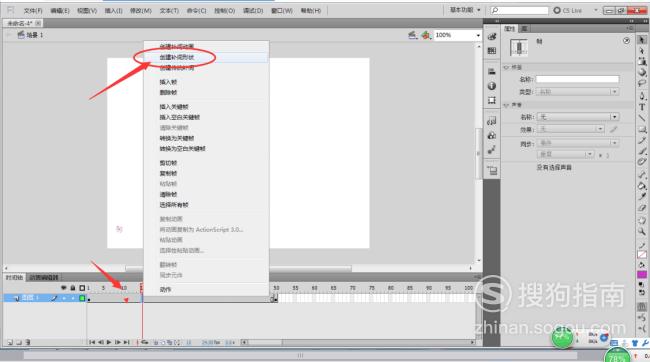Select the Zoom magnifier tool

pyautogui.click(x=642, y=231)
